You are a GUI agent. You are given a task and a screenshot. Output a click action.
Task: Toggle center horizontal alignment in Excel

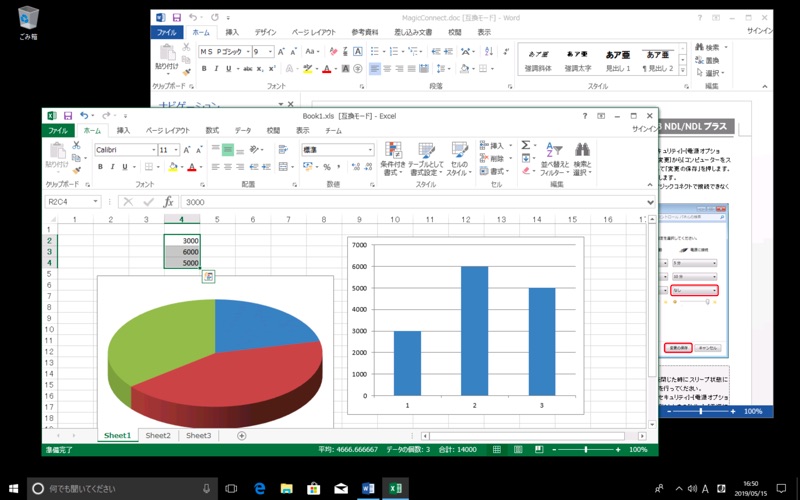pos(228,167)
